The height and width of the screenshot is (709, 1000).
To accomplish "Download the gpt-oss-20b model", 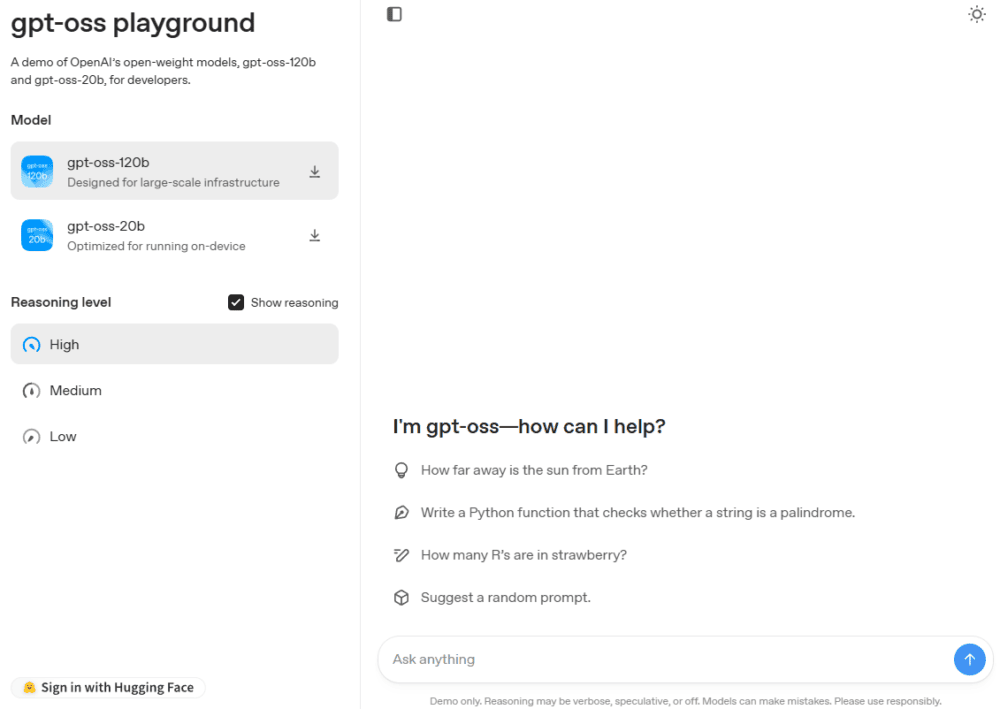I will pos(314,235).
